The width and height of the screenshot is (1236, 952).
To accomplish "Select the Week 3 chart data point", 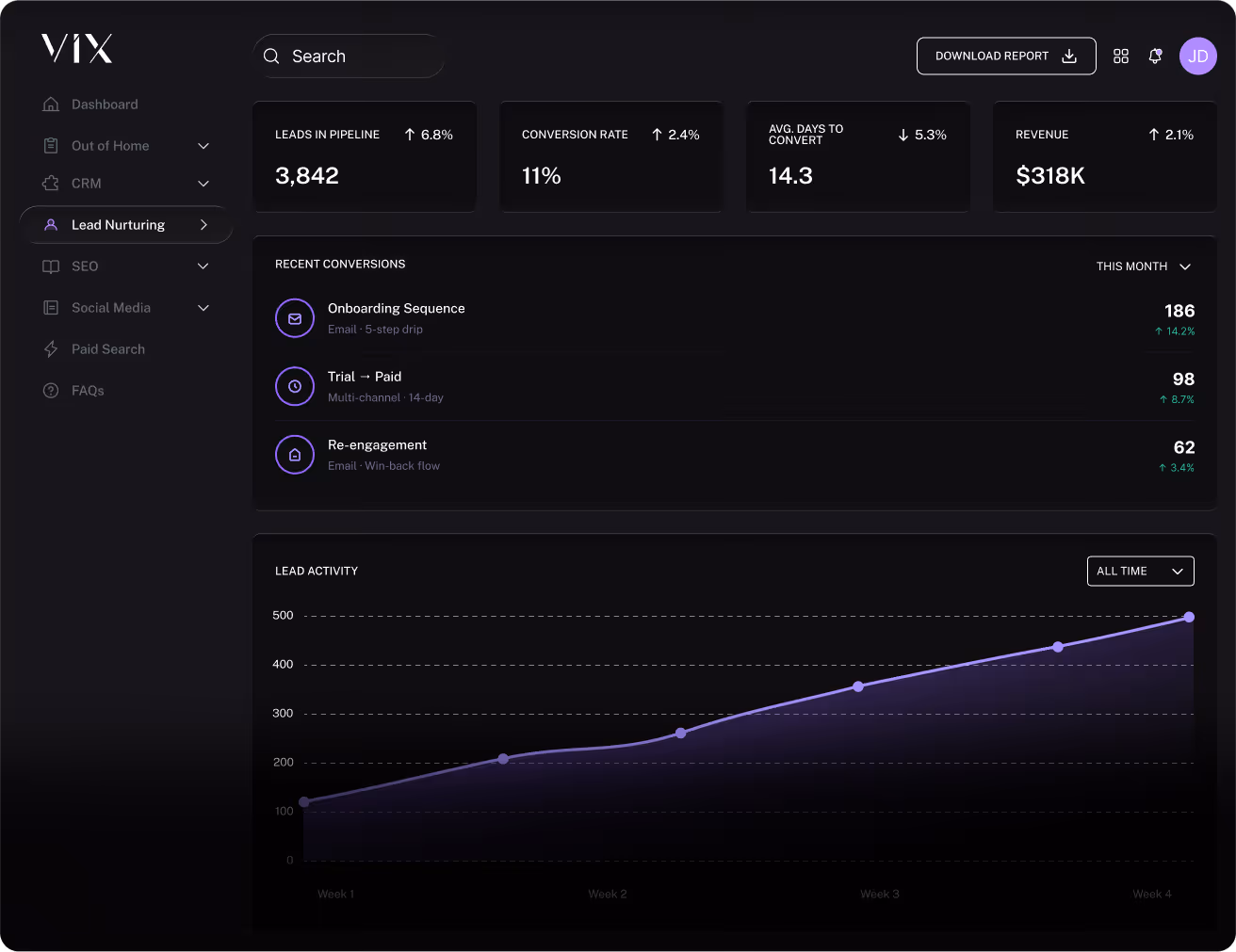I will click(858, 686).
